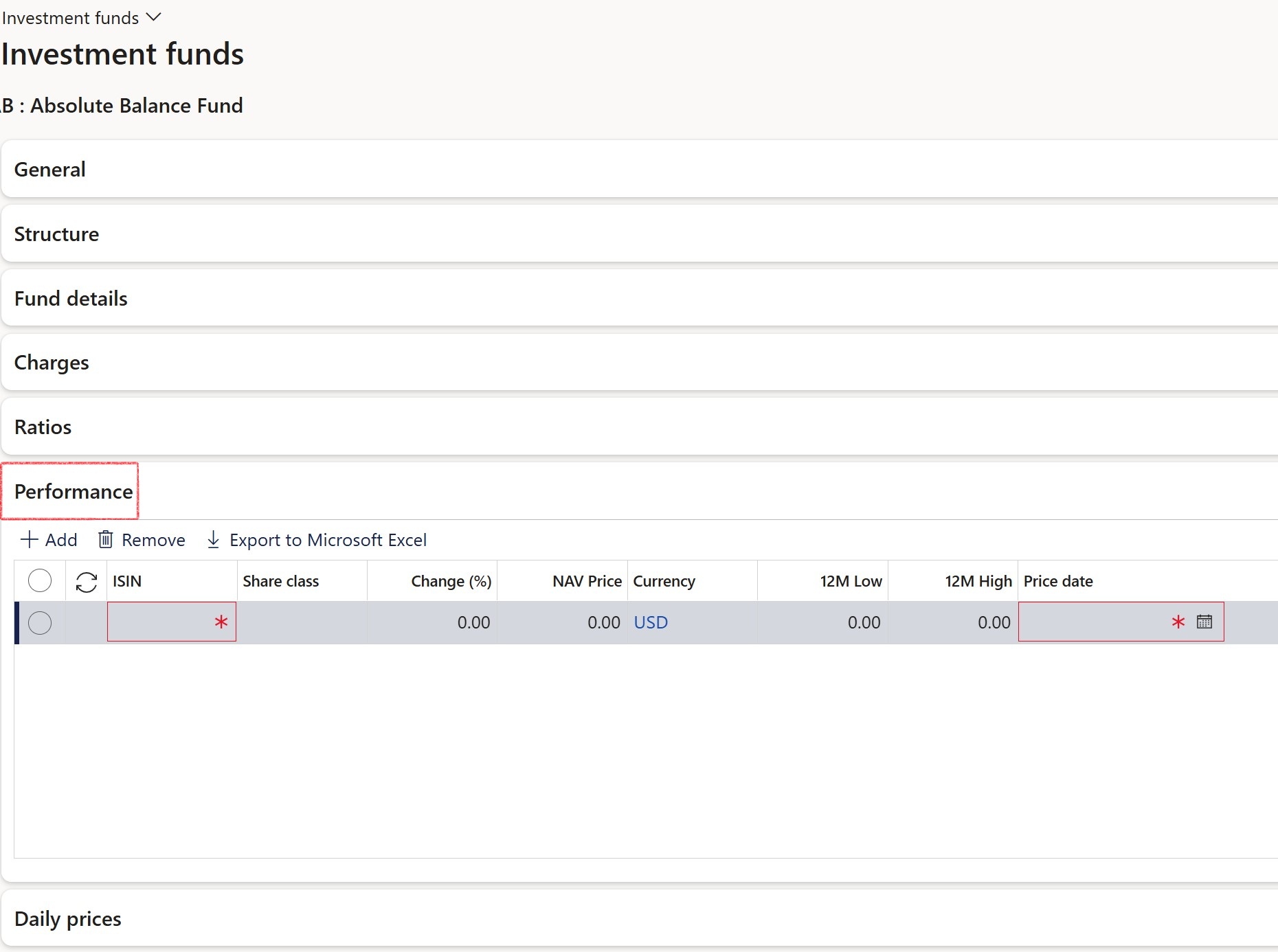Viewport: 1278px width, 952px height.
Task: Expand the Fund details section
Action: coord(640,298)
